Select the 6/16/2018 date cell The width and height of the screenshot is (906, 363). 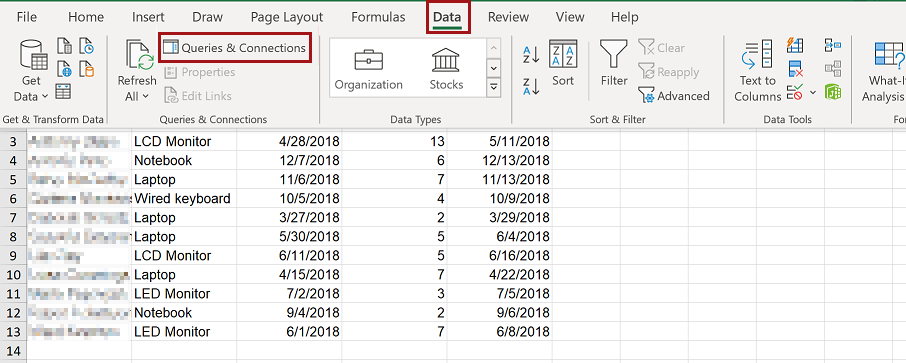click(x=499, y=255)
